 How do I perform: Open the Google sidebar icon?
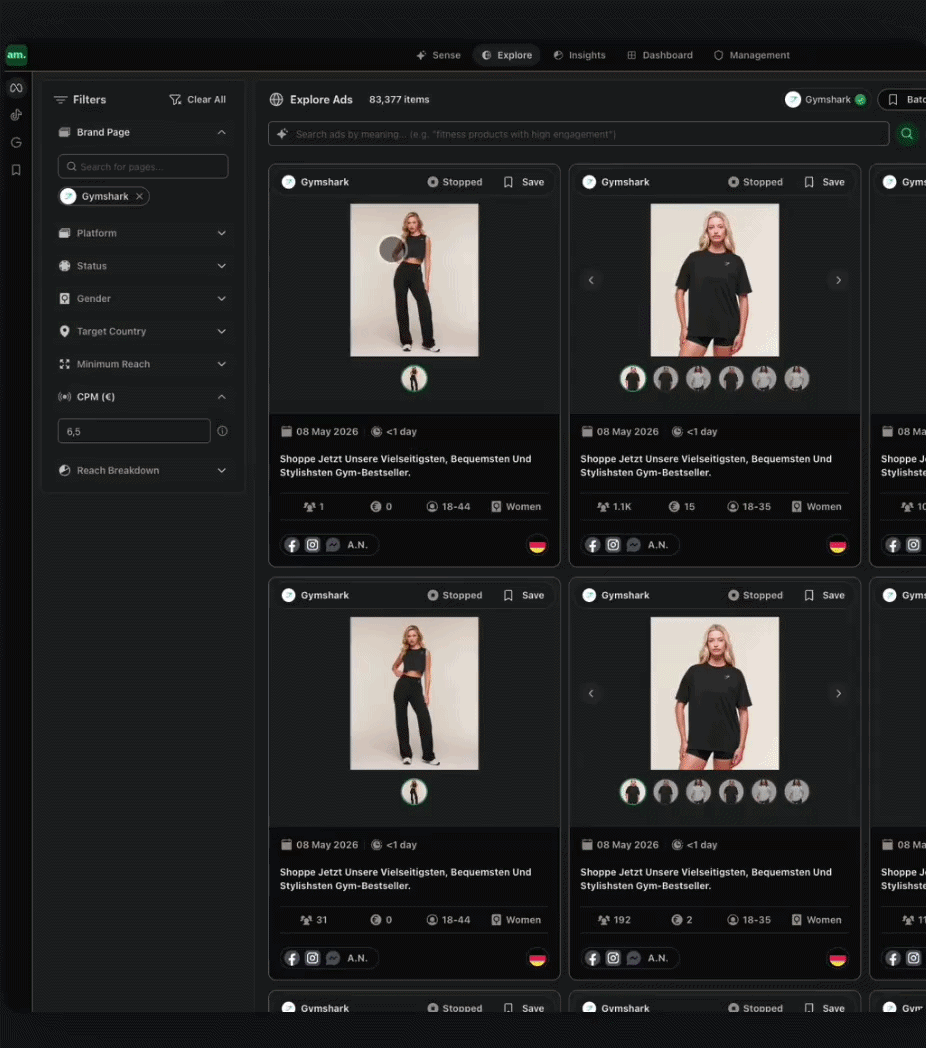pos(16,142)
